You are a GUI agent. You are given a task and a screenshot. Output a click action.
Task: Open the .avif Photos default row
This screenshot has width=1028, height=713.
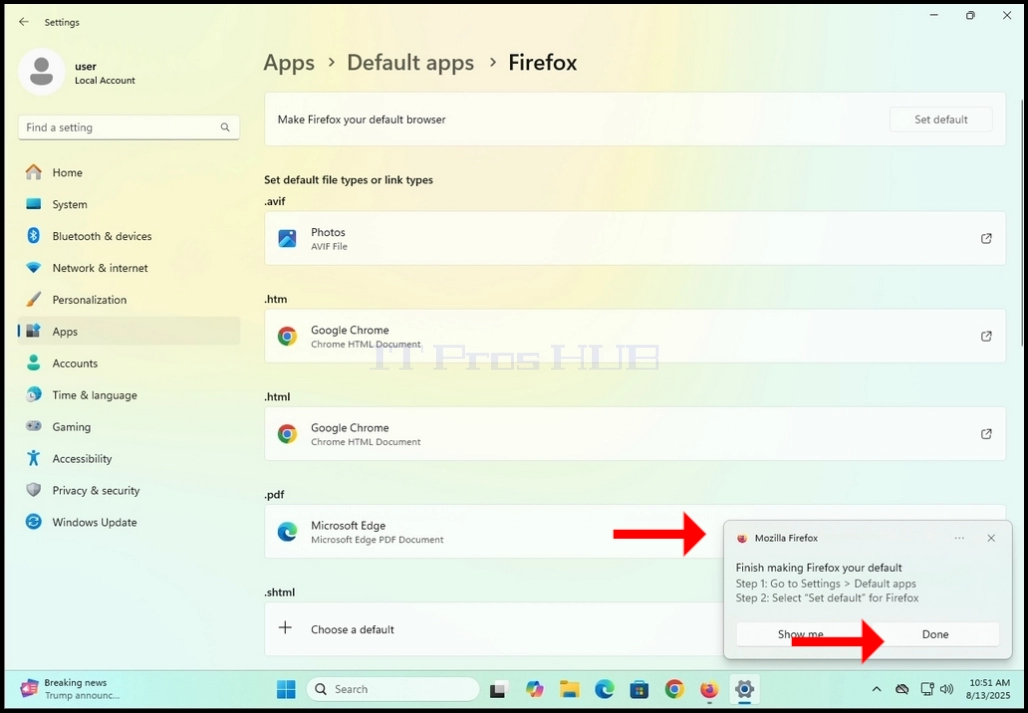click(635, 239)
